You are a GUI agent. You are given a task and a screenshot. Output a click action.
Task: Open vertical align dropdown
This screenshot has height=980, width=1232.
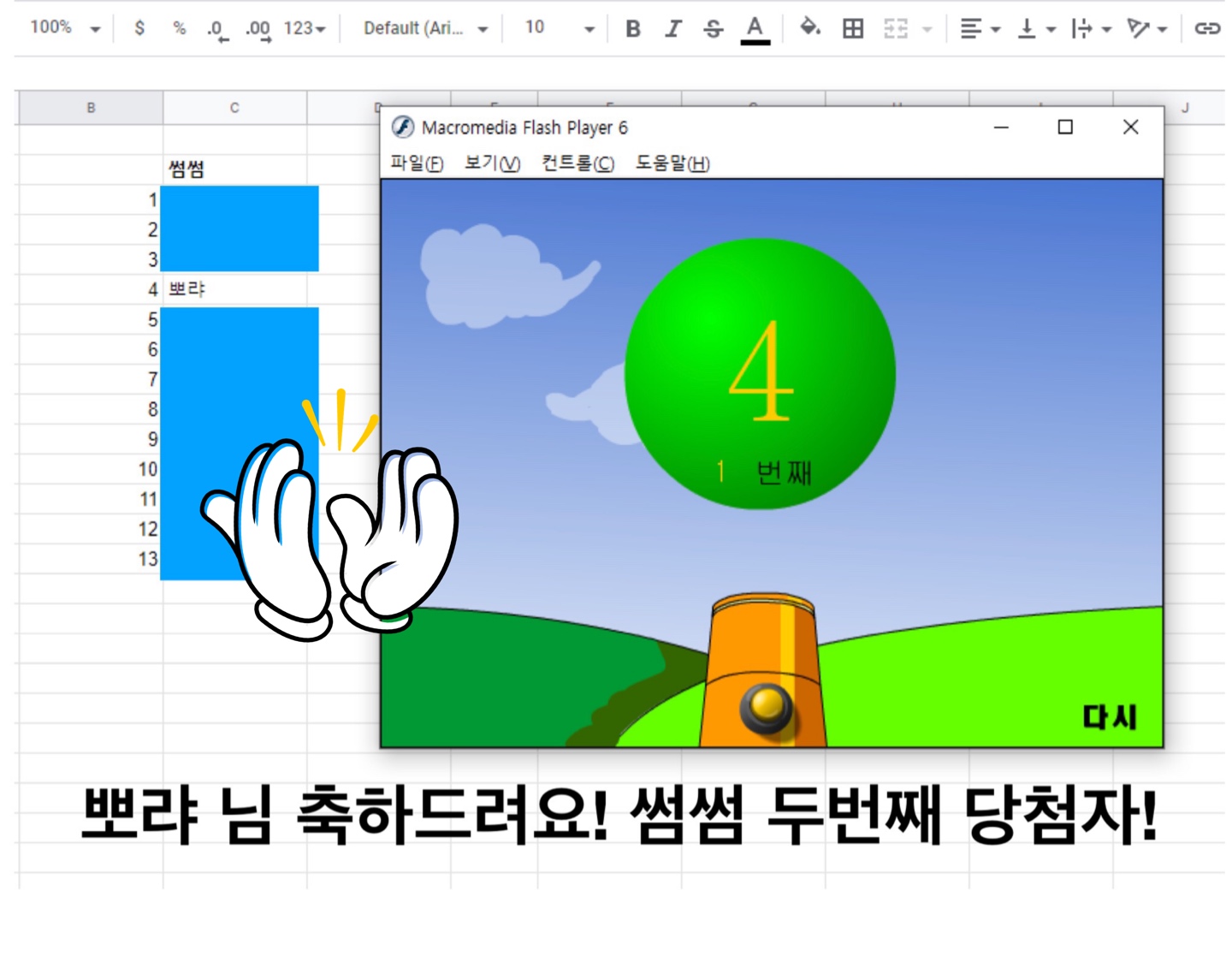[x=1036, y=29]
